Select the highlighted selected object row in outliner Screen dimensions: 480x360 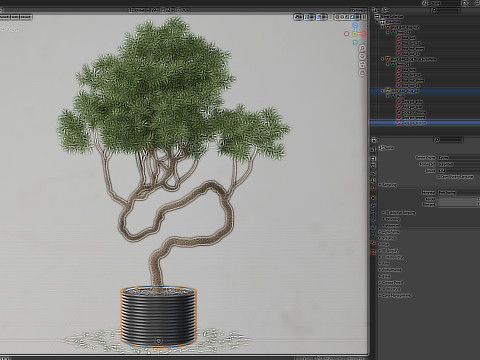point(425,91)
